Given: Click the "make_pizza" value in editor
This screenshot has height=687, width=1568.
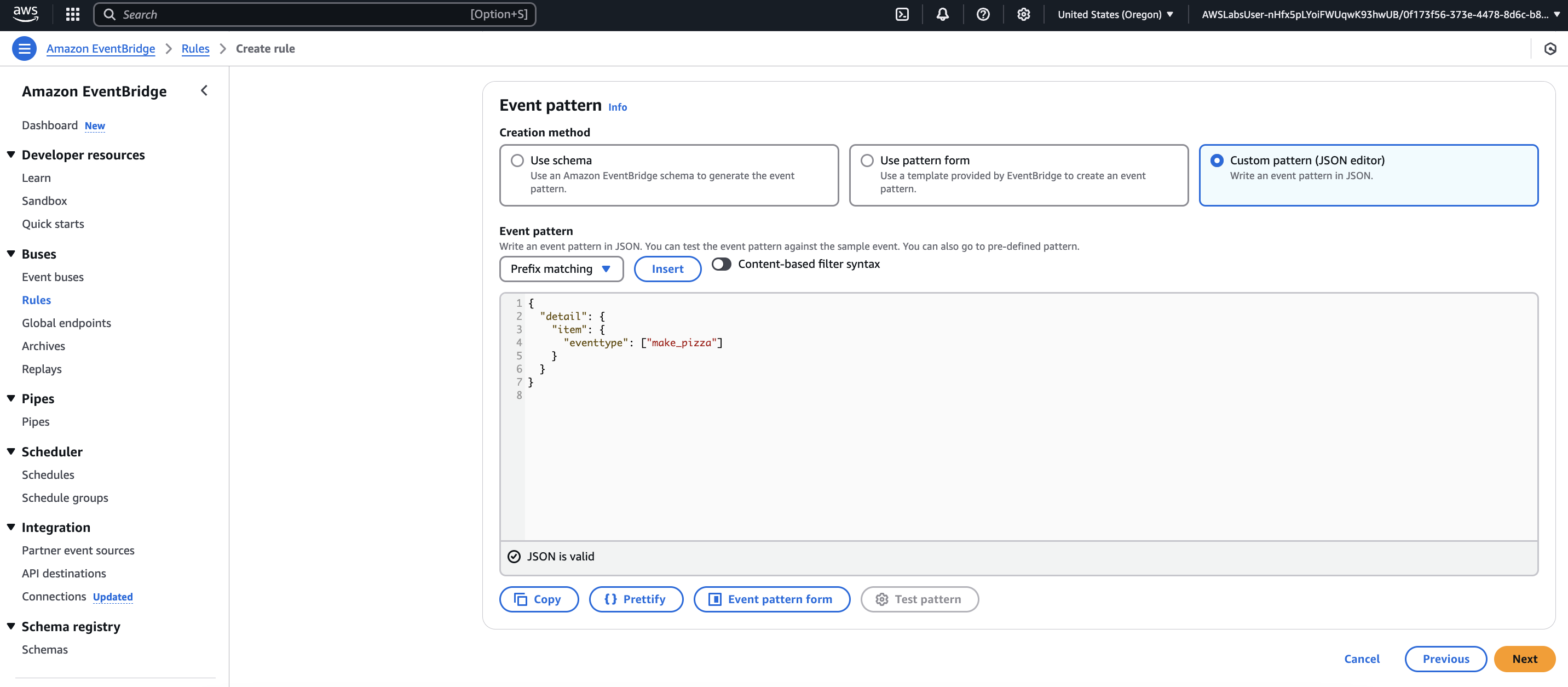Looking at the screenshot, I should [x=681, y=343].
